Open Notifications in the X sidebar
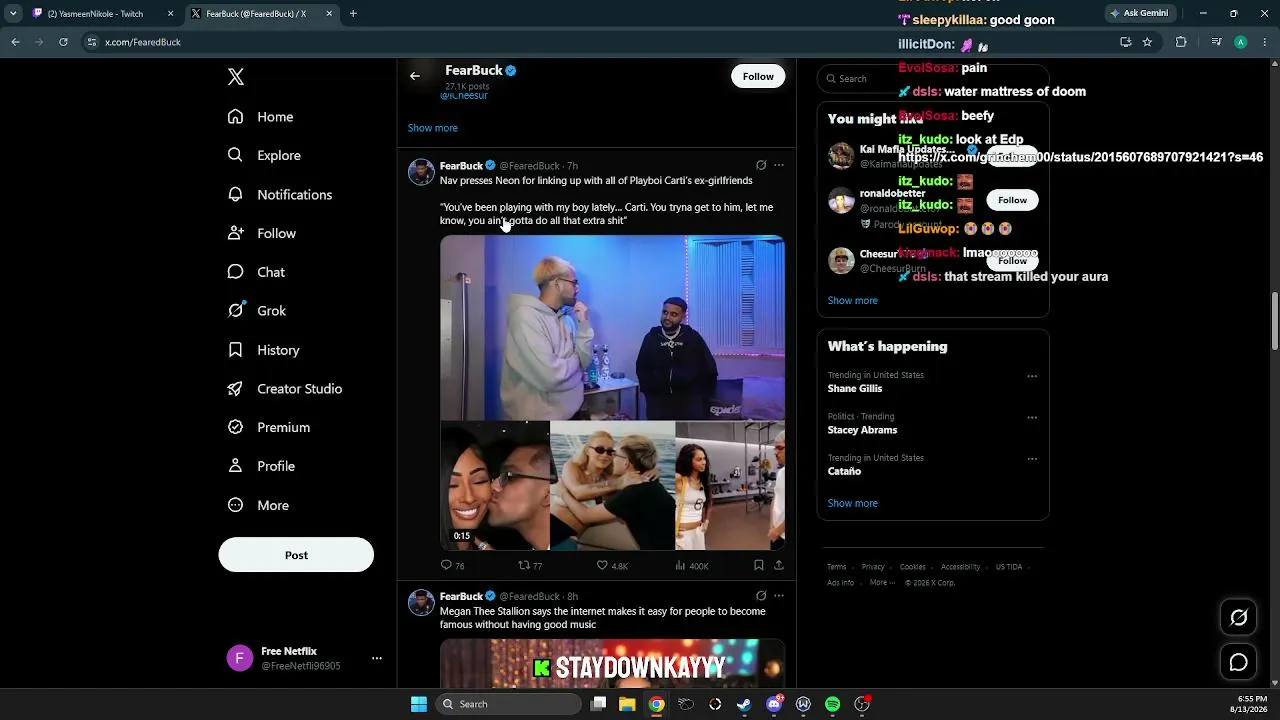The image size is (1280, 720). click(279, 194)
